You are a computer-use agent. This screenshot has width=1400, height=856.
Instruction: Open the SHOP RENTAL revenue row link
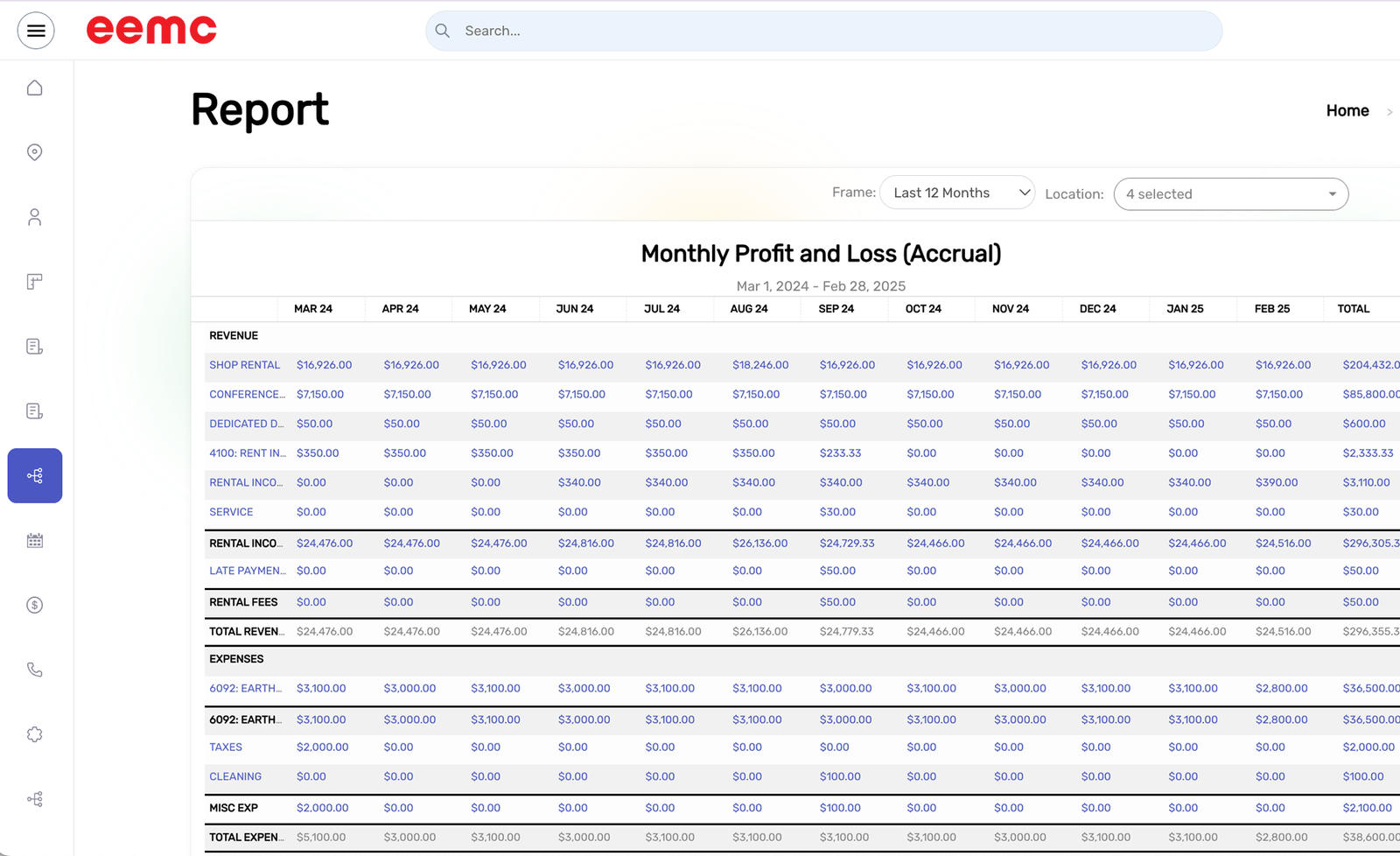[244, 365]
